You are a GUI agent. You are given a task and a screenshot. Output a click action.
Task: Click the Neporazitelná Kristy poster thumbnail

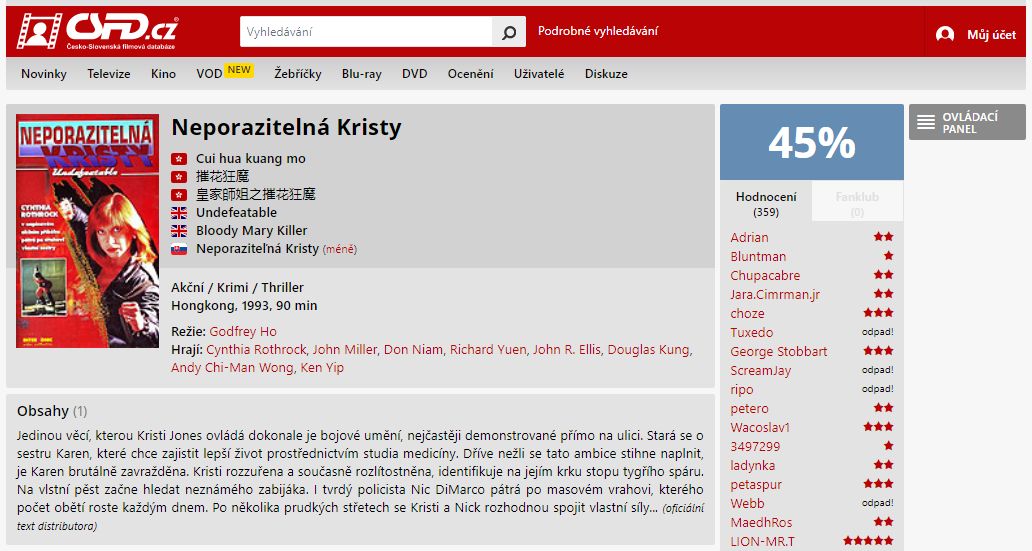[x=88, y=231]
